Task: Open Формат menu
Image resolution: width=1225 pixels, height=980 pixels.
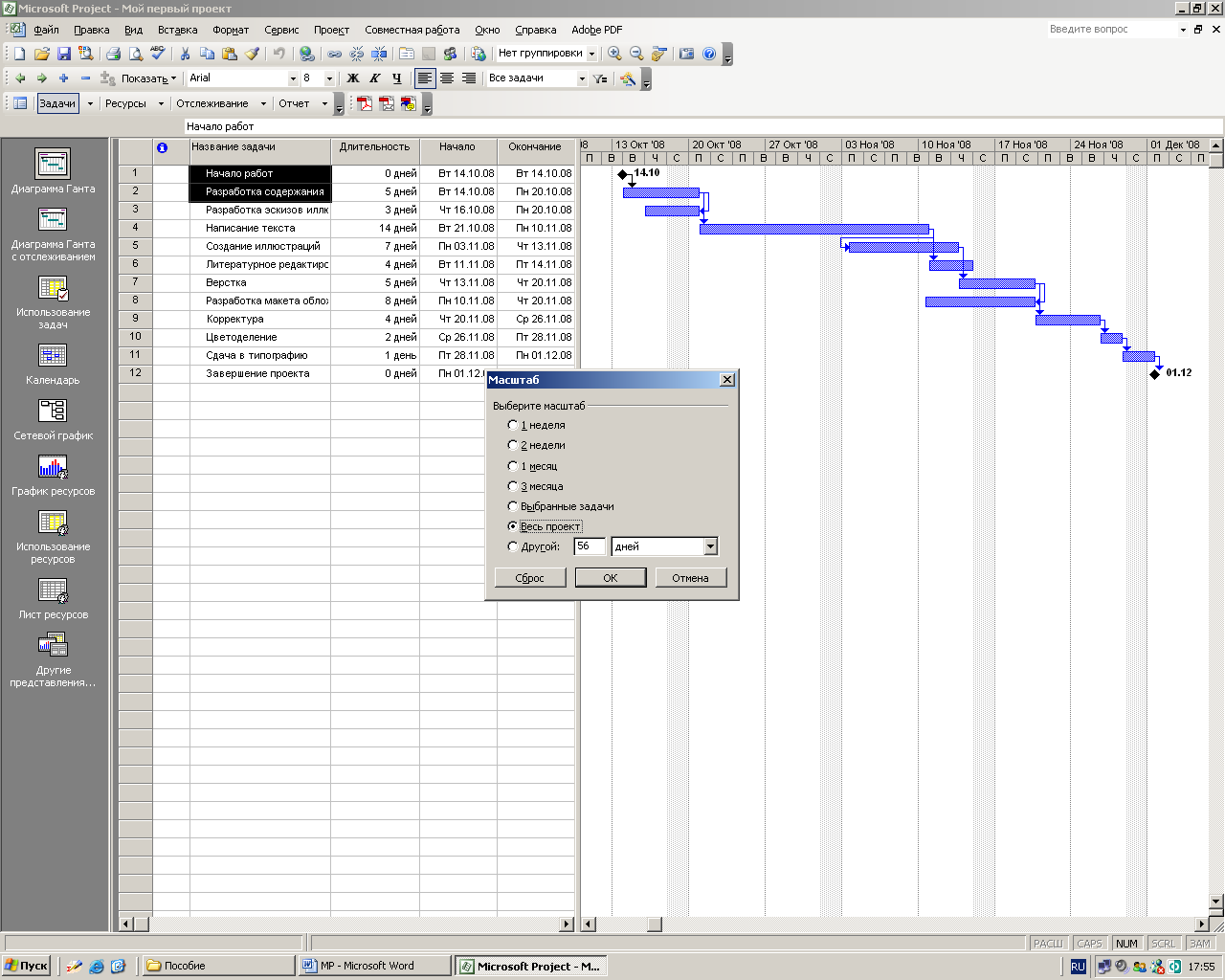Action: click(231, 30)
